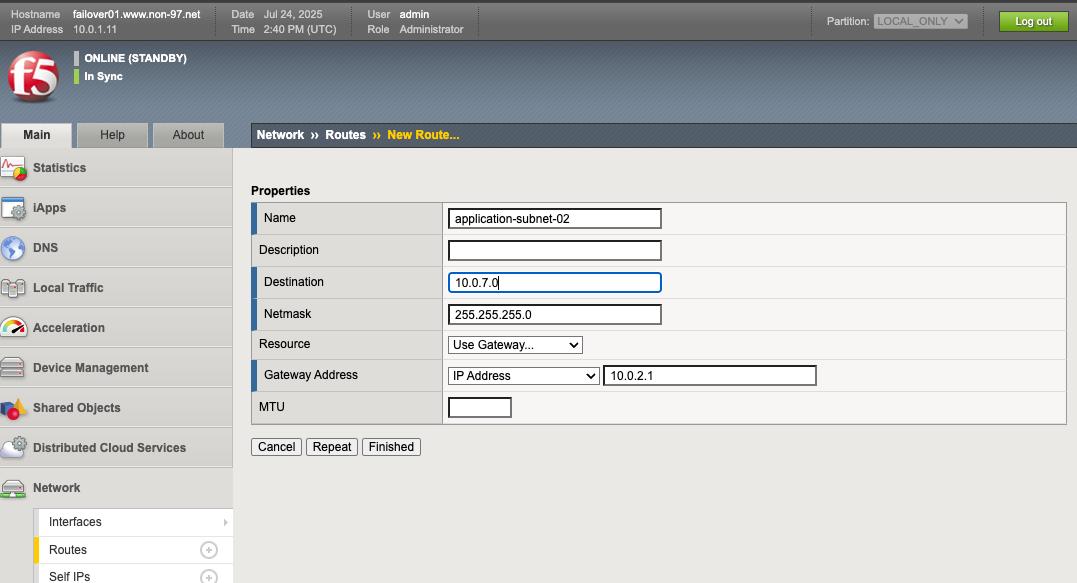Click the Cancel button

pyautogui.click(x=276, y=447)
